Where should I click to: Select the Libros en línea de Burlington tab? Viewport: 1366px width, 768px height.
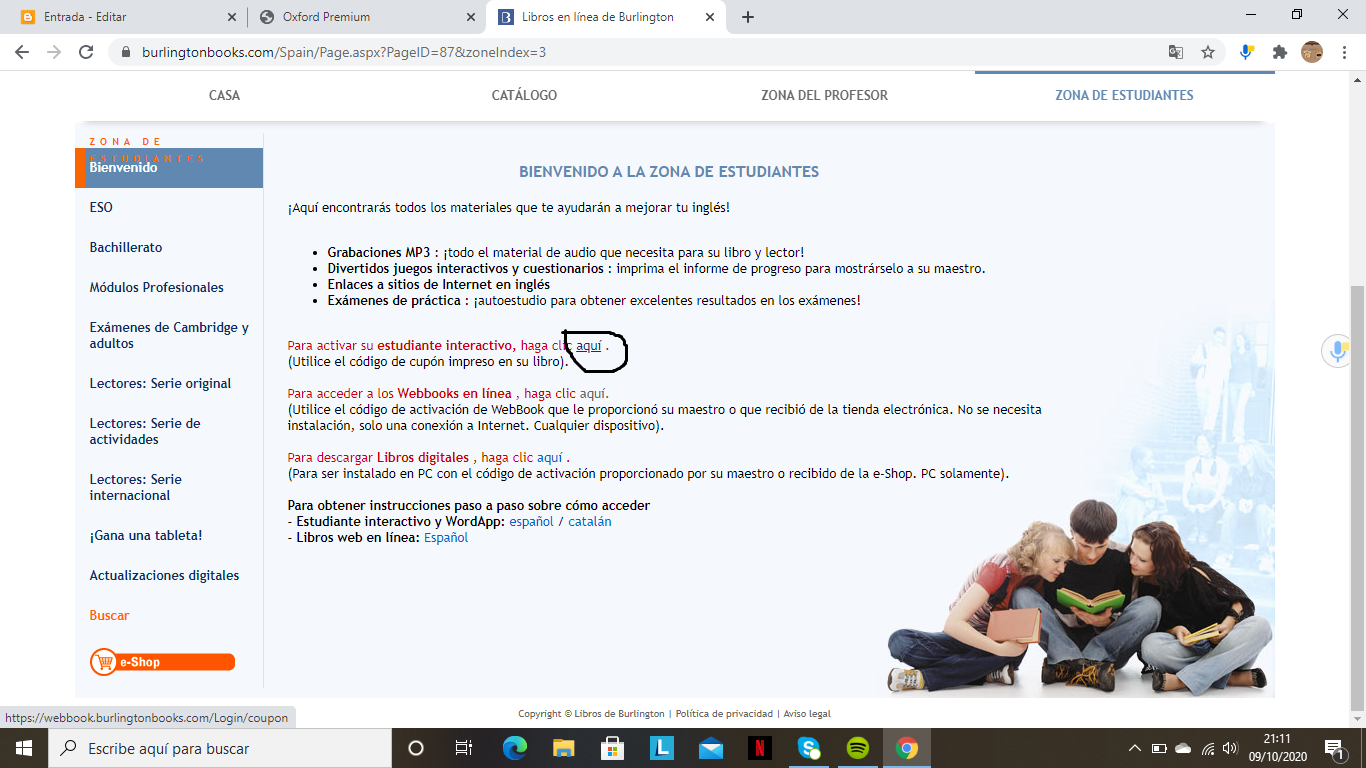tap(605, 17)
